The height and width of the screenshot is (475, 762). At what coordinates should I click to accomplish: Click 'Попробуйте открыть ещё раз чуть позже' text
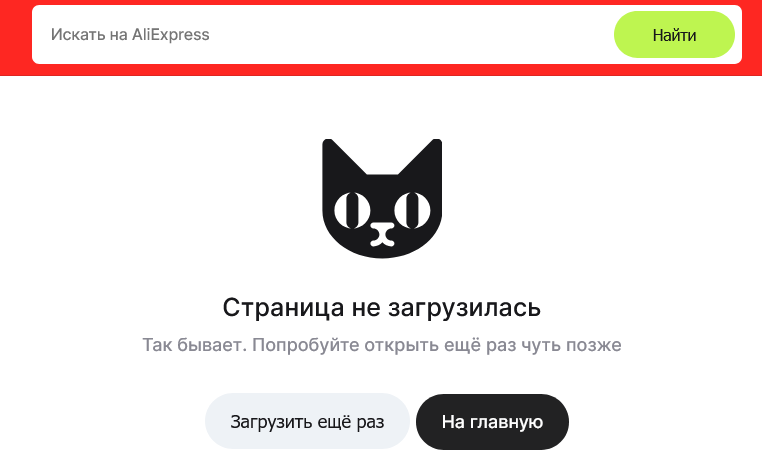[x=437, y=345]
